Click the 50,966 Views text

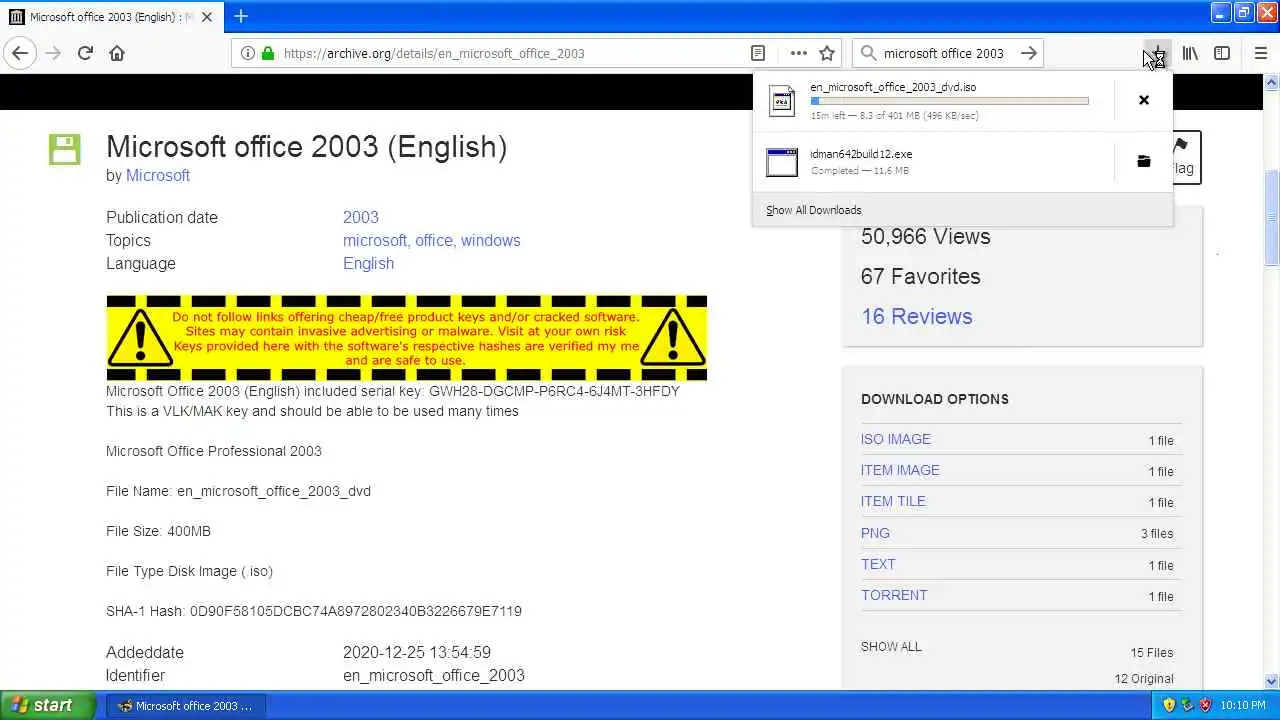(925, 236)
